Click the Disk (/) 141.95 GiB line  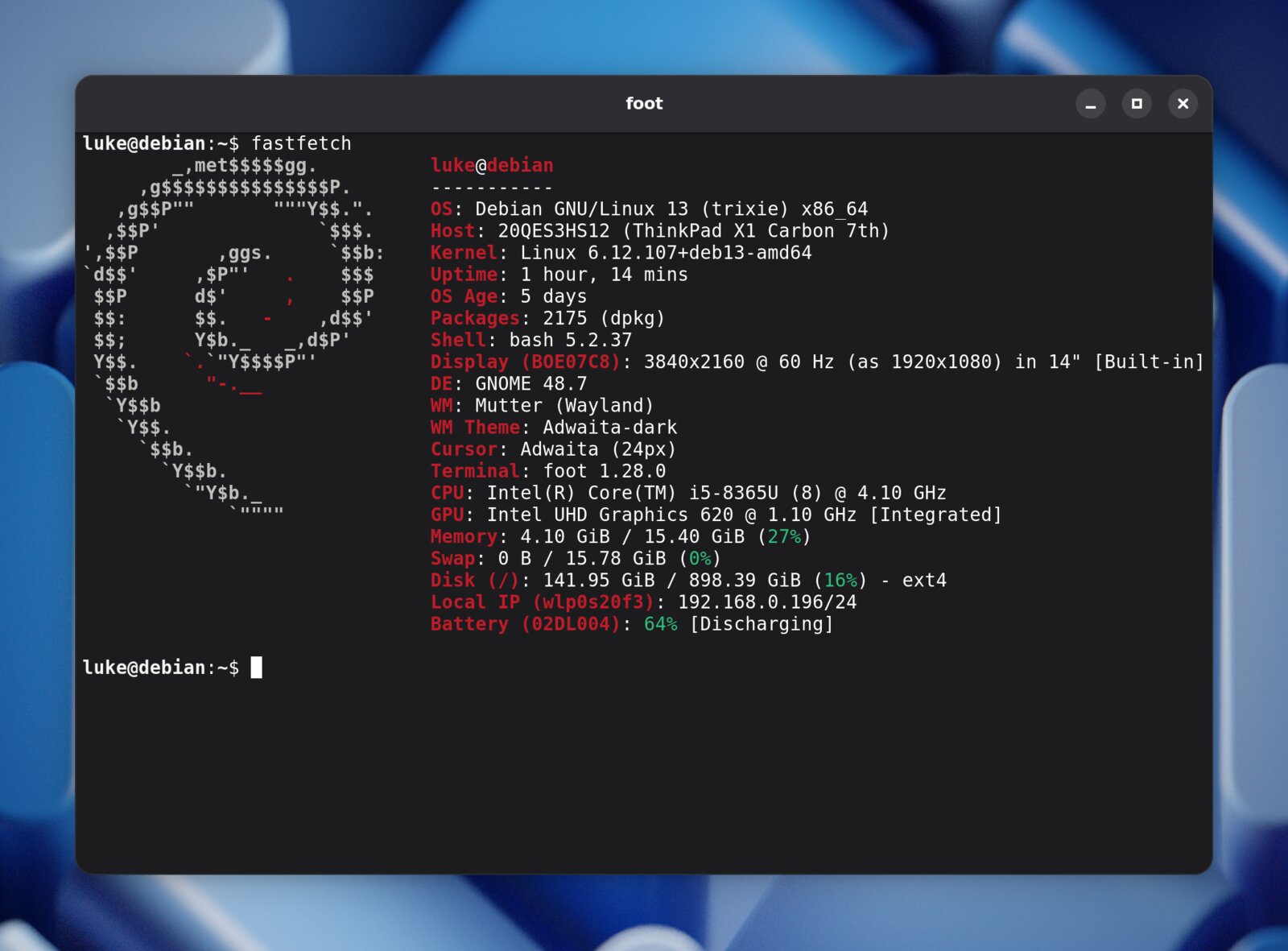point(688,580)
